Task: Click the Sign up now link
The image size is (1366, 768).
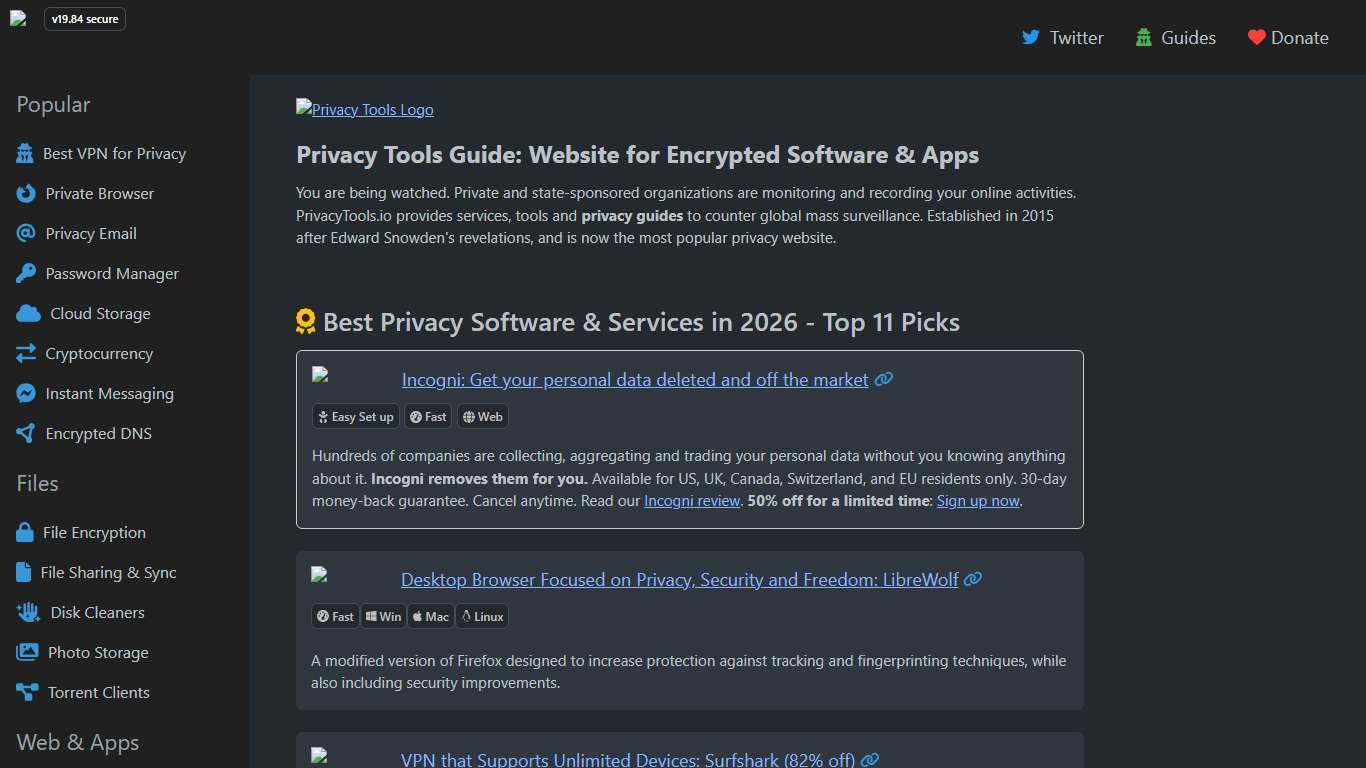Action: 977,500
